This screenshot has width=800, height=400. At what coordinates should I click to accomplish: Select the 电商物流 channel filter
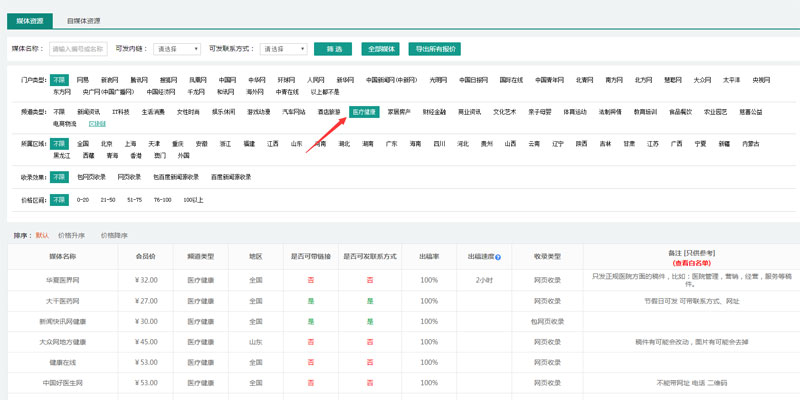pyautogui.click(x=65, y=124)
